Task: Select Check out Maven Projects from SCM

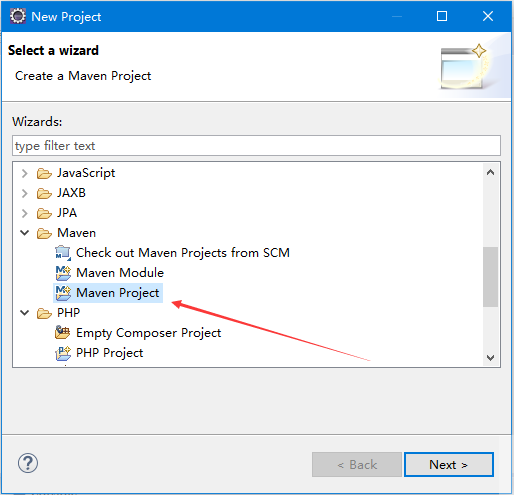Action: coord(183,253)
